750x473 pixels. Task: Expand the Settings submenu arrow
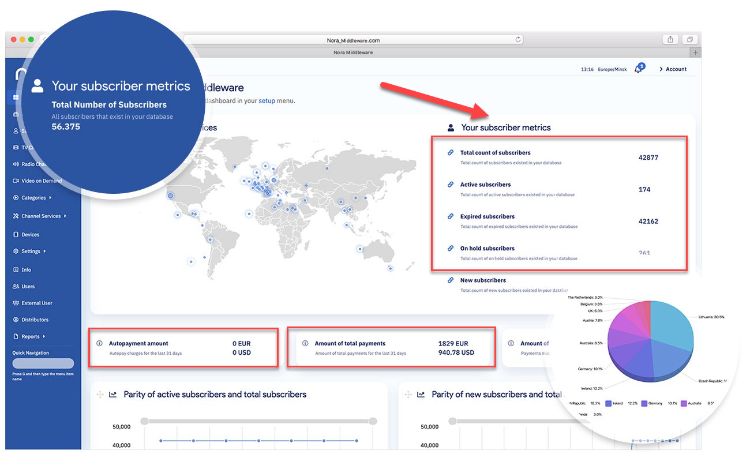point(44,251)
